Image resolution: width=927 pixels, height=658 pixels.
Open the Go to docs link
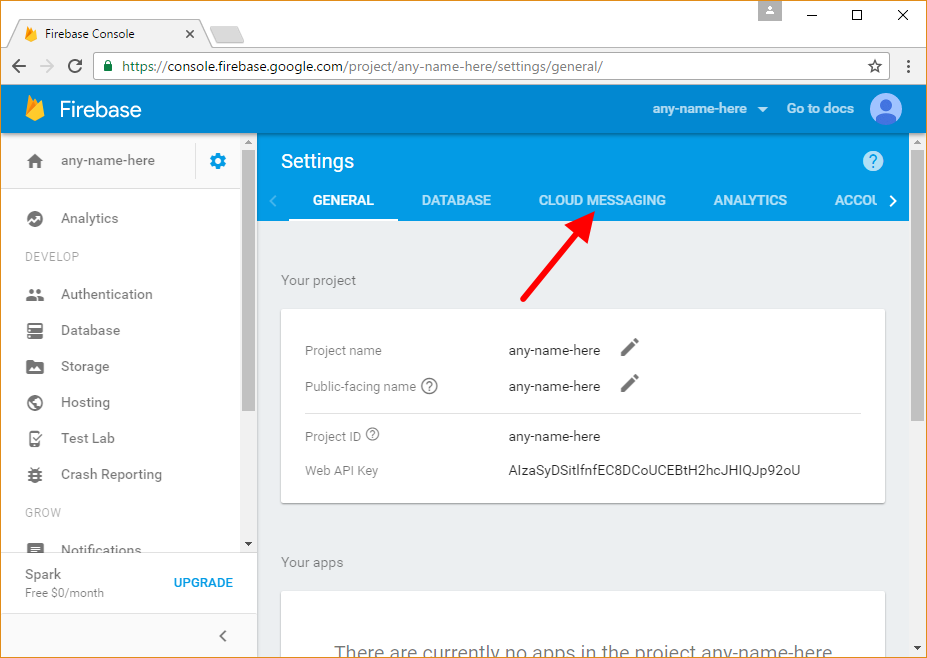[820, 109]
